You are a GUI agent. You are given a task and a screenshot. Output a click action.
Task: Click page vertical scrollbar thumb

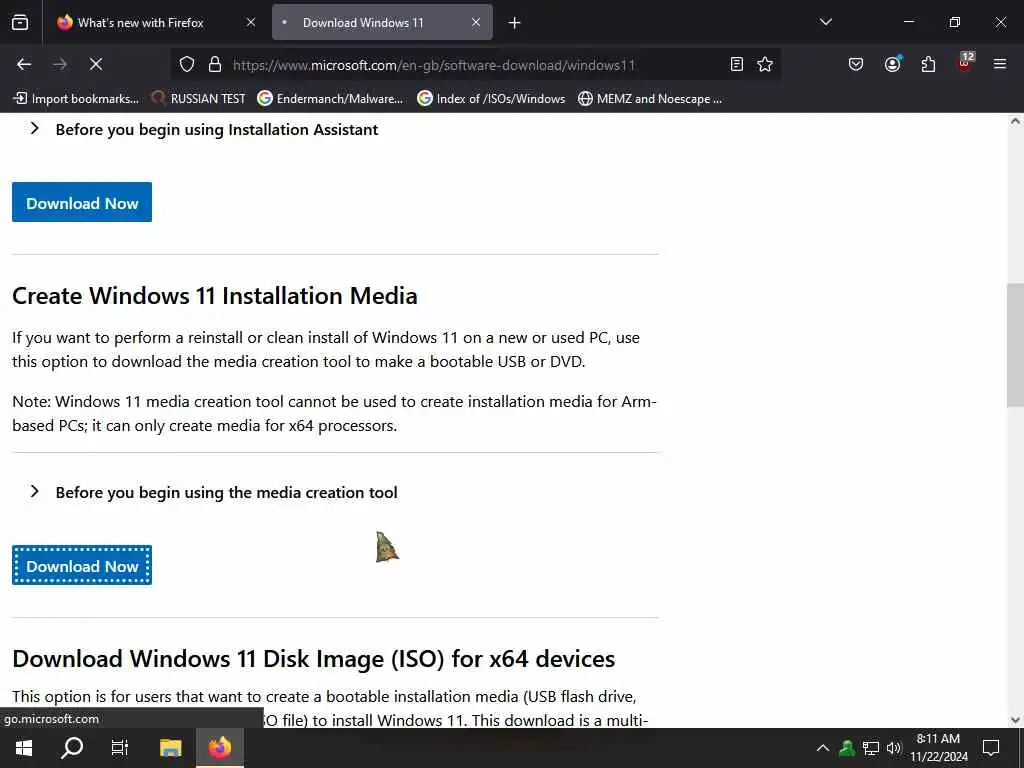(x=1015, y=345)
